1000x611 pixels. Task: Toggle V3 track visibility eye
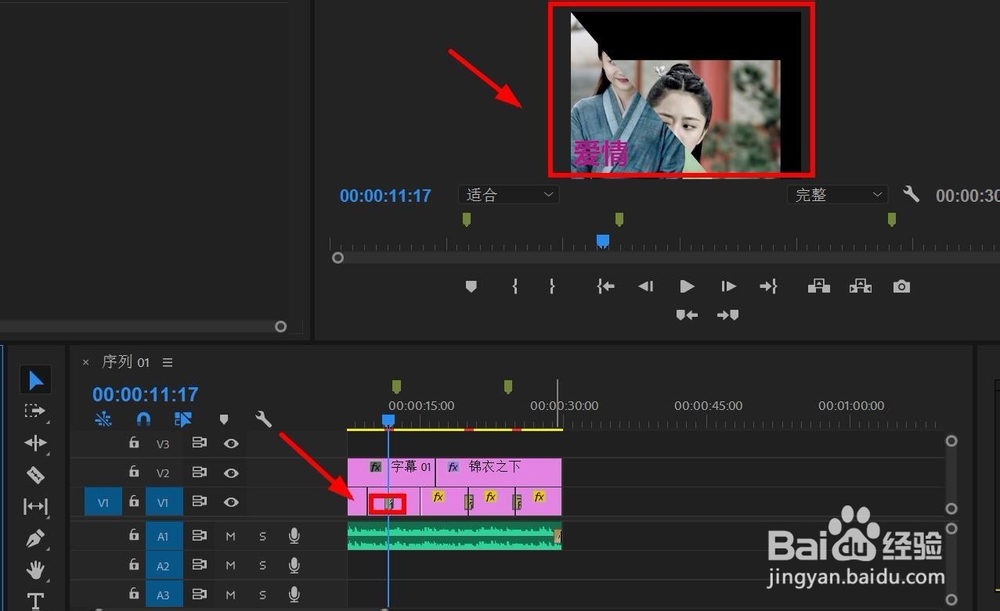pyautogui.click(x=231, y=443)
